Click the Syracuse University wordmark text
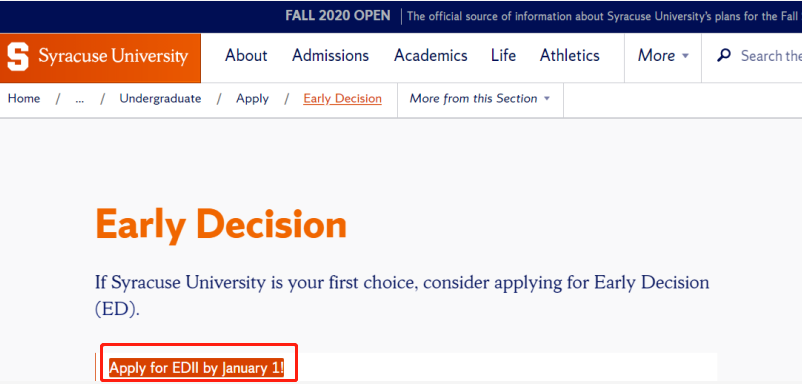802x384 pixels. tap(113, 56)
